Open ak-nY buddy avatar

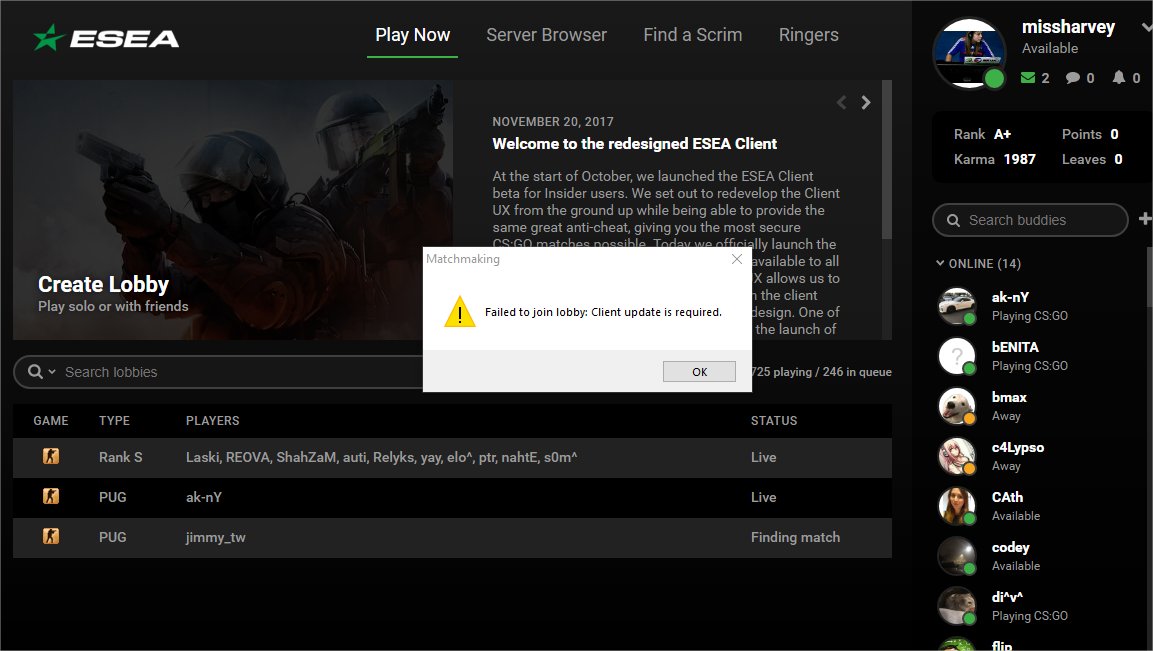pyautogui.click(x=957, y=306)
